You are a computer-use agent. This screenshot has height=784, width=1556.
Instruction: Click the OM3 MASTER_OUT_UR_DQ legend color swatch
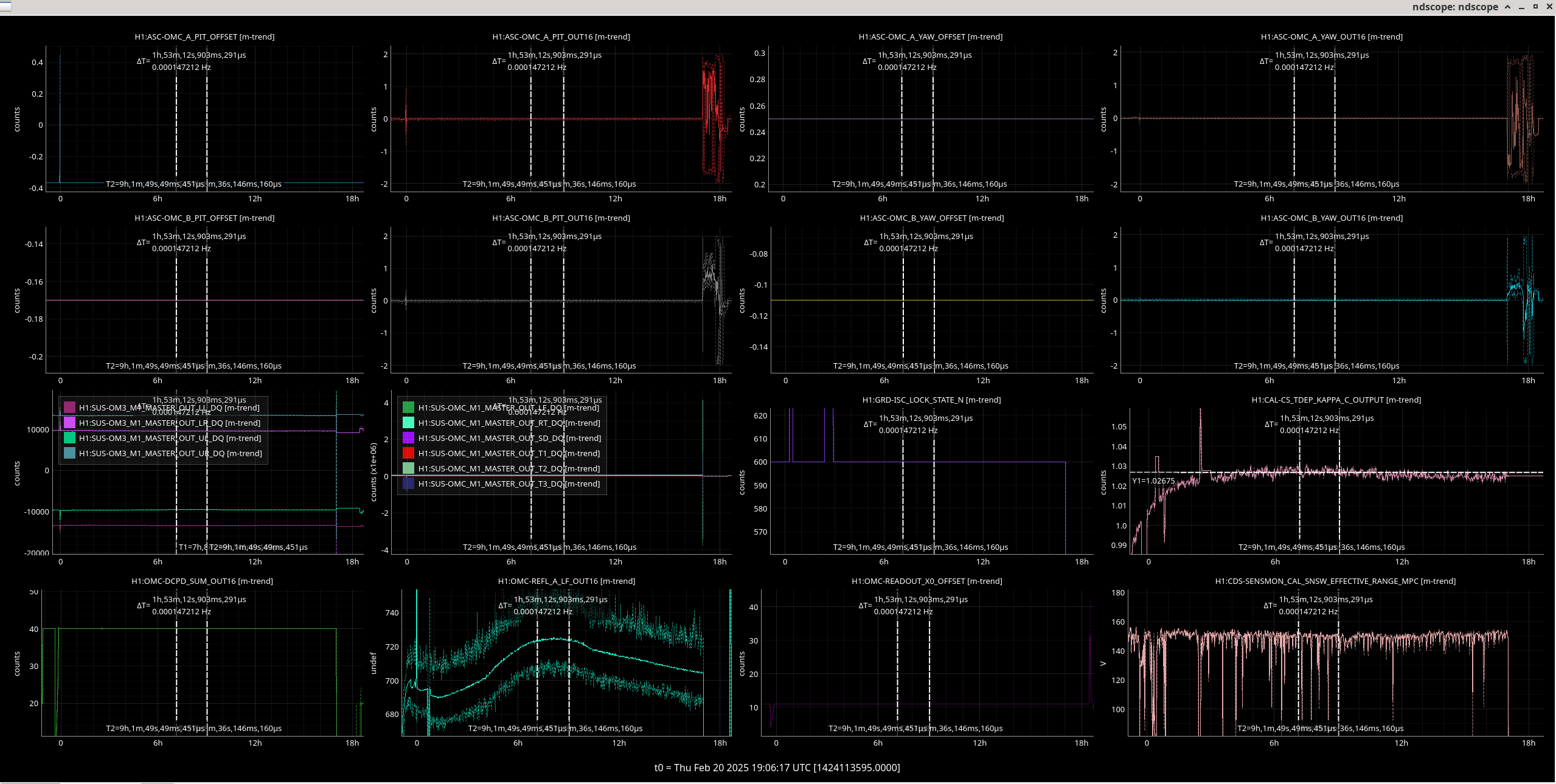point(69,453)
